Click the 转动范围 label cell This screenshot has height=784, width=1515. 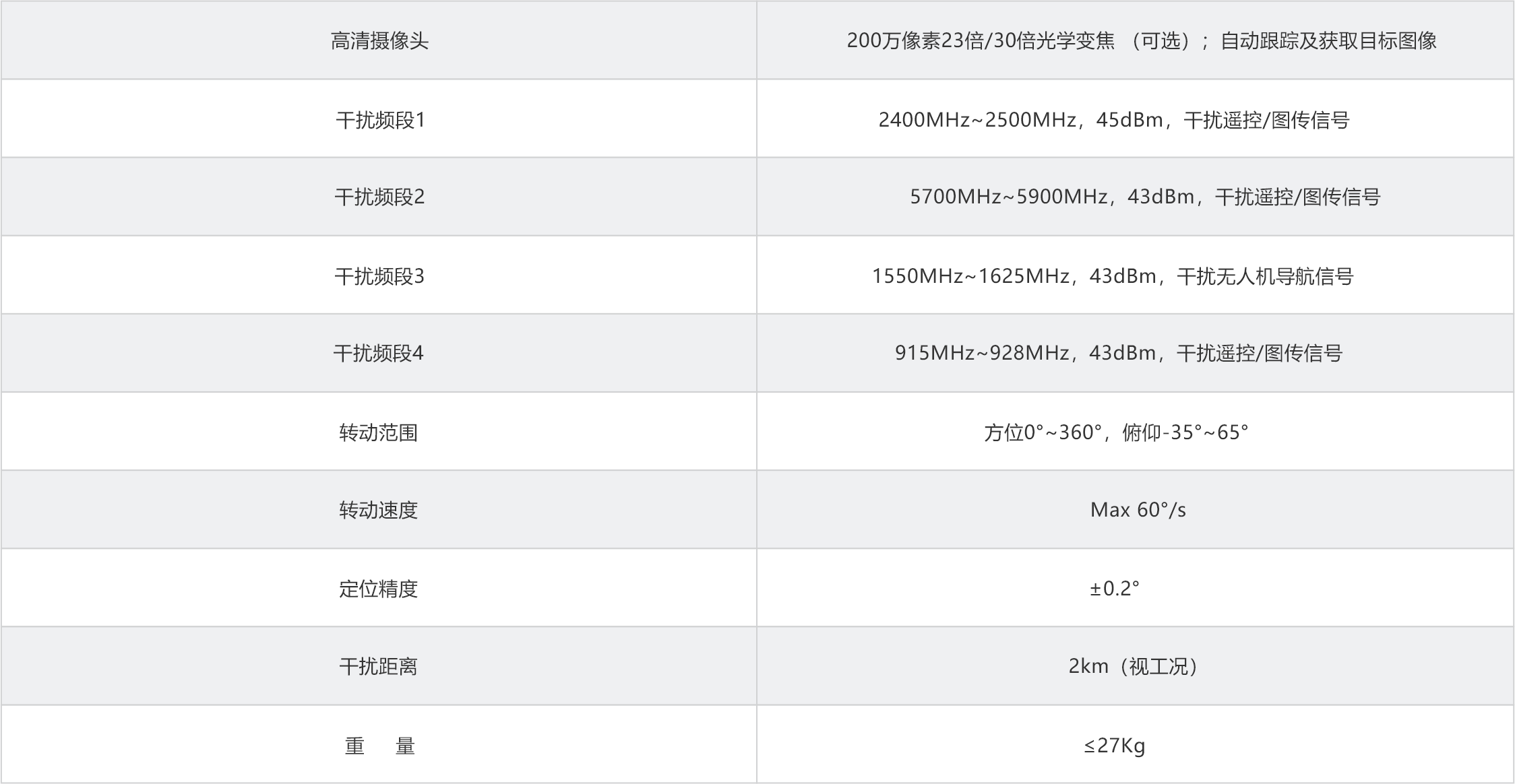coord(379,432)
